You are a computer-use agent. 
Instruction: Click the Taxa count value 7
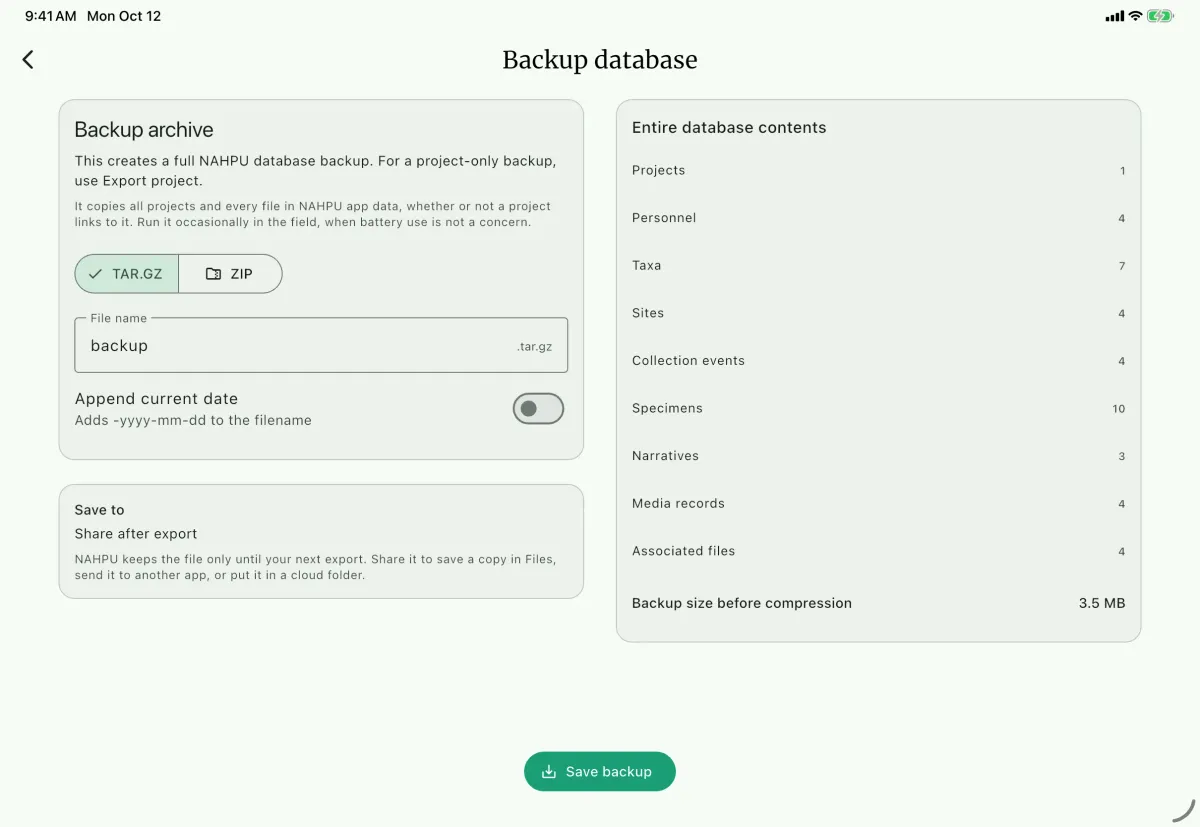(1122, 266)
